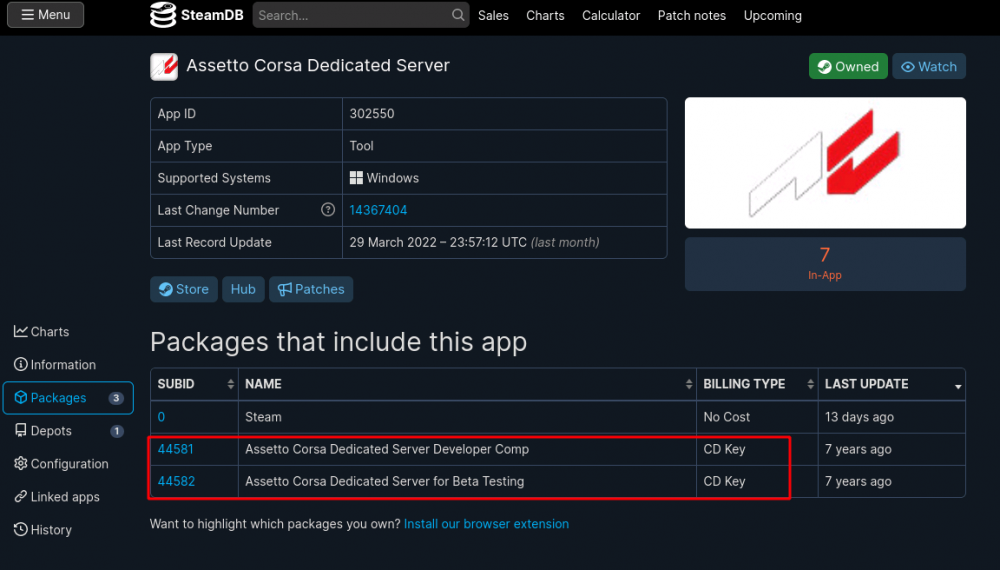
Task: Click 'Assetto Corsa Dedicated Server Developer Comp' text
Action: coord(387,449)
